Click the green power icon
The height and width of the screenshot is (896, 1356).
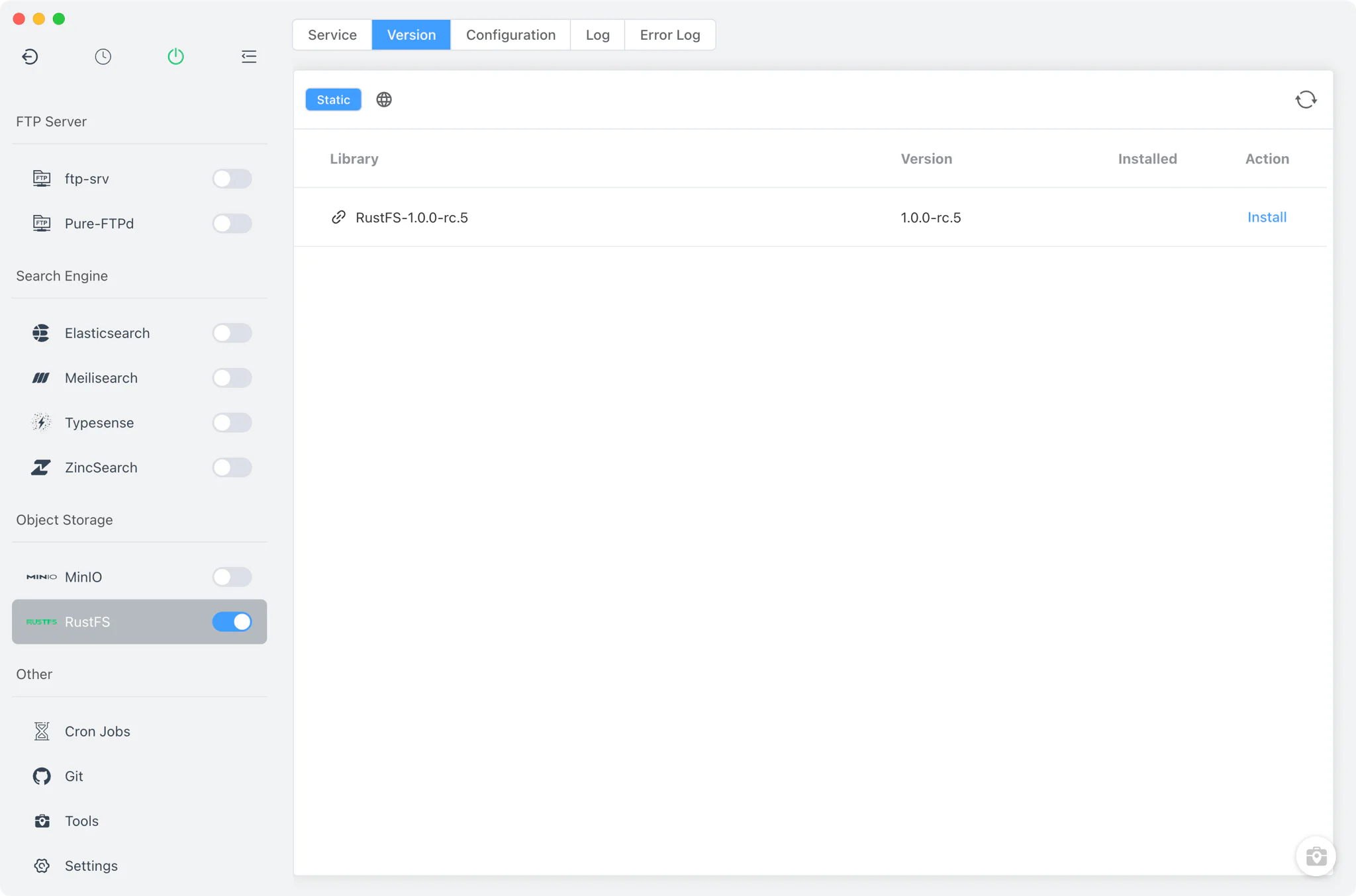tap(175, 57)
